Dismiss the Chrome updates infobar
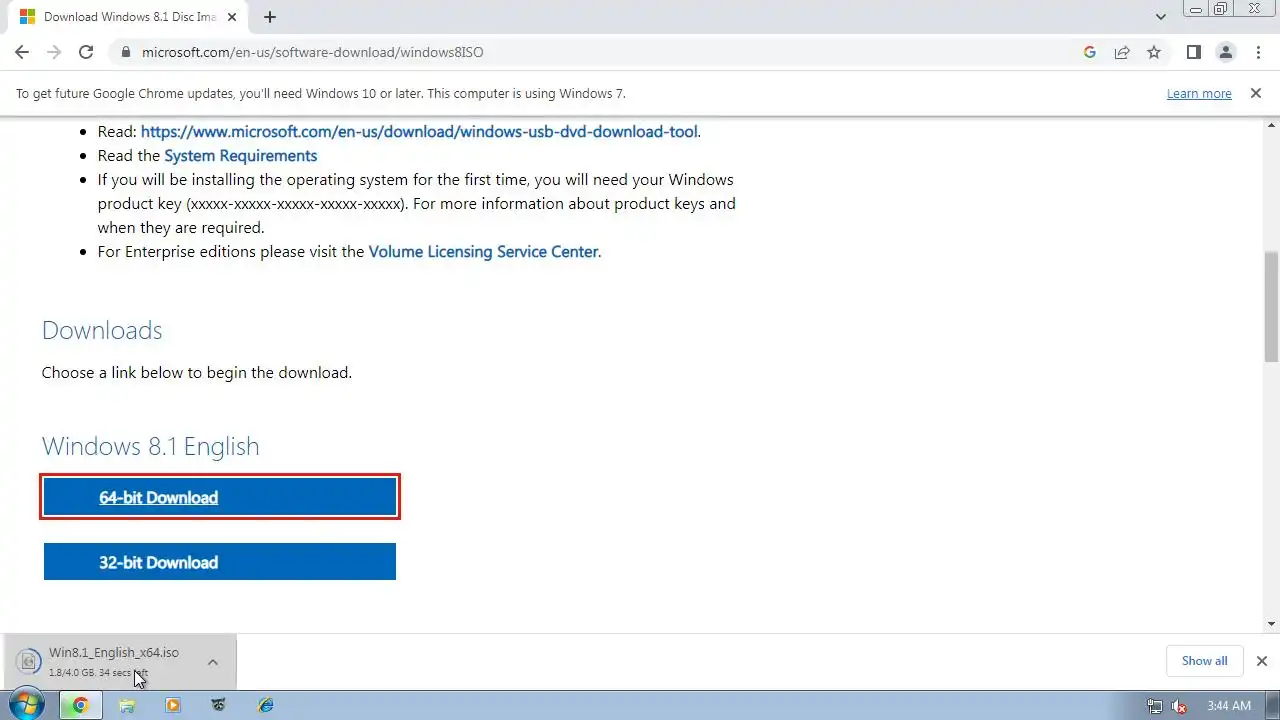The height and width of the screenshot is (720, 1280). [1255, 93]
